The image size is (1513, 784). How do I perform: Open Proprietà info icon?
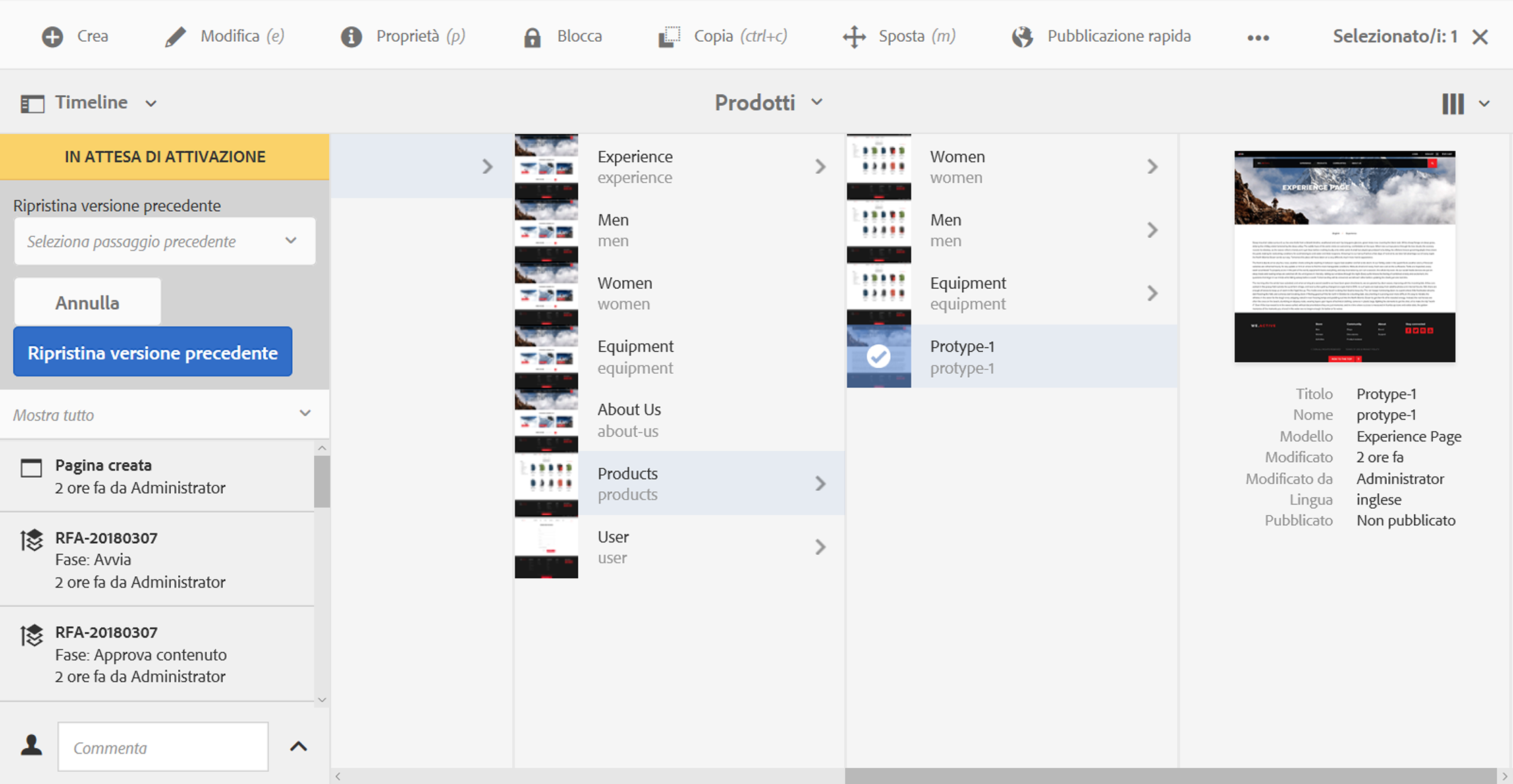[351, 36]
